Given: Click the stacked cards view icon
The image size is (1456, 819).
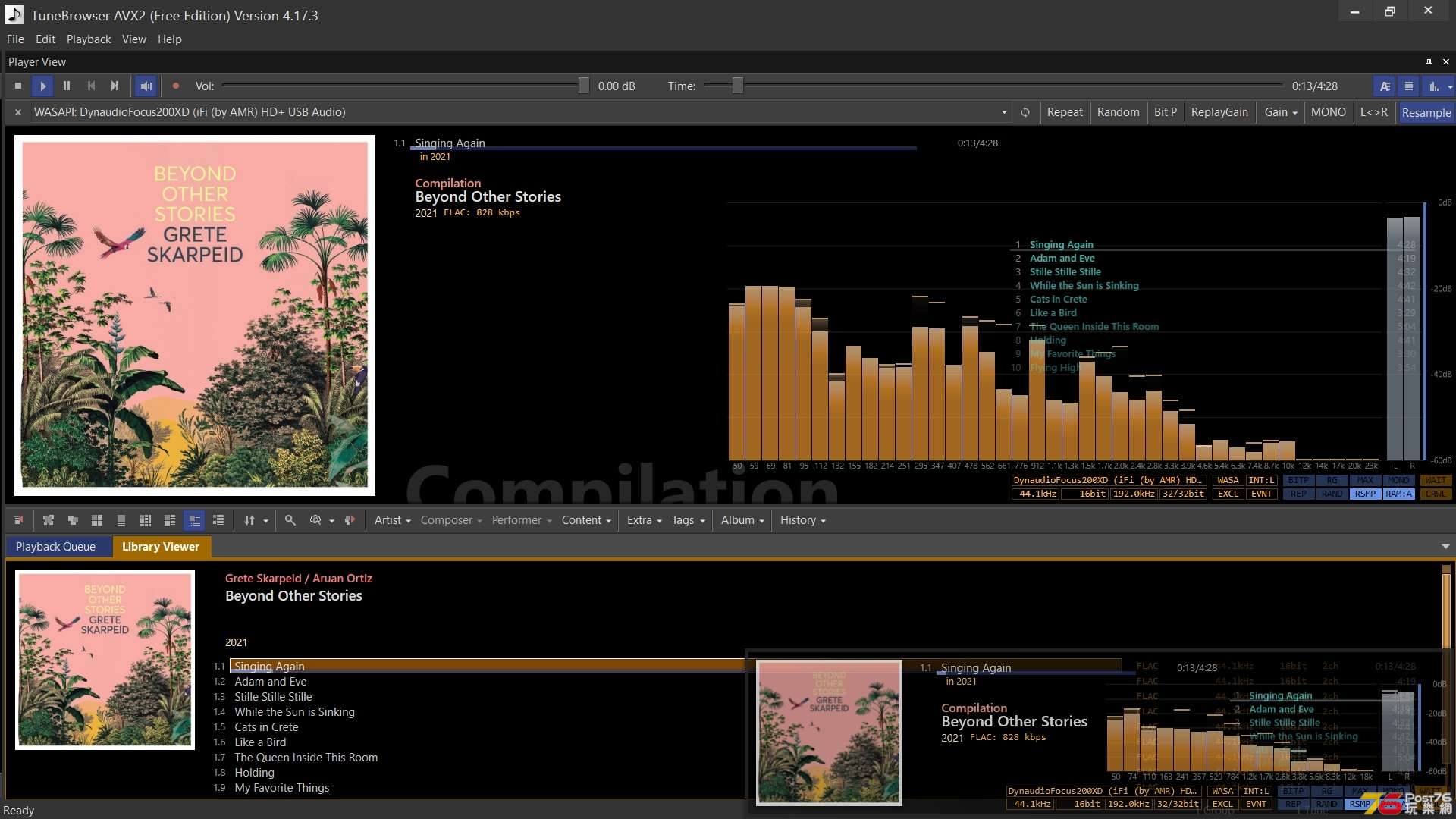Looking at the screenshot, I should [73, 520].
